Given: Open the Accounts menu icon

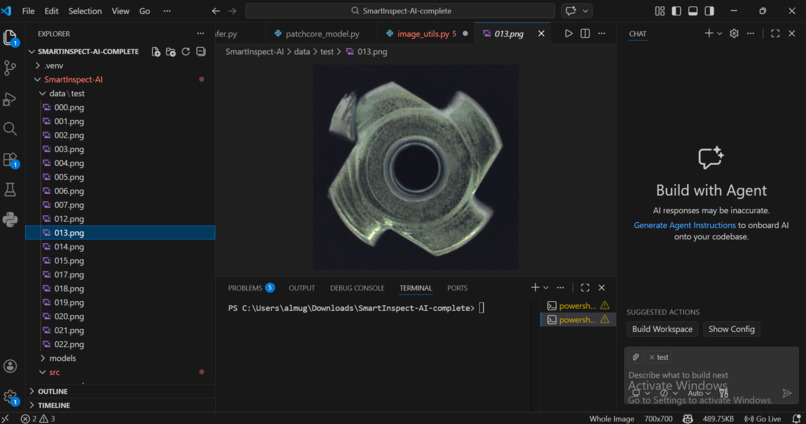Looking at the screenshot, I should click(10, 366).
